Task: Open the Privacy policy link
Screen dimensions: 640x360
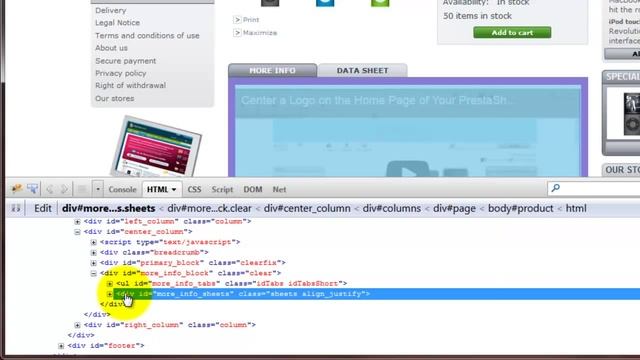Action: (x=121, y=73)
